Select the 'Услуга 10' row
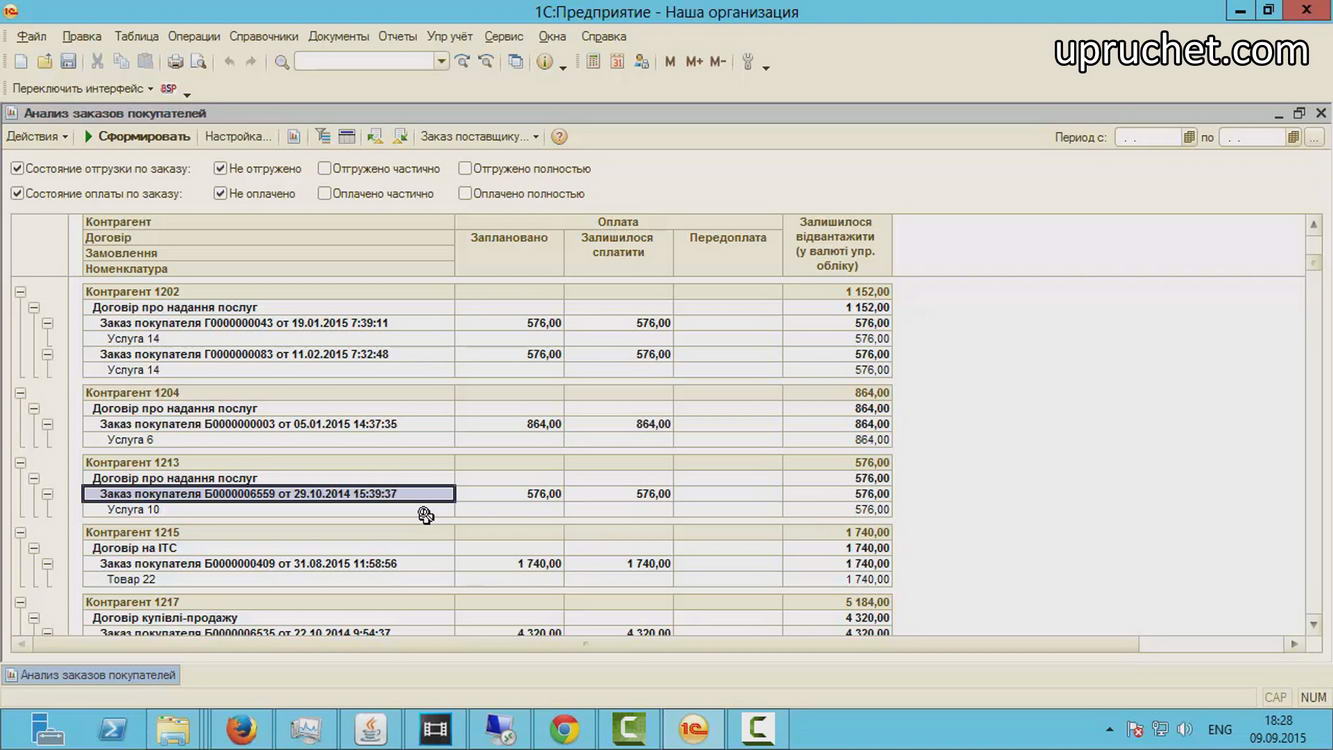 click(268, 510)
